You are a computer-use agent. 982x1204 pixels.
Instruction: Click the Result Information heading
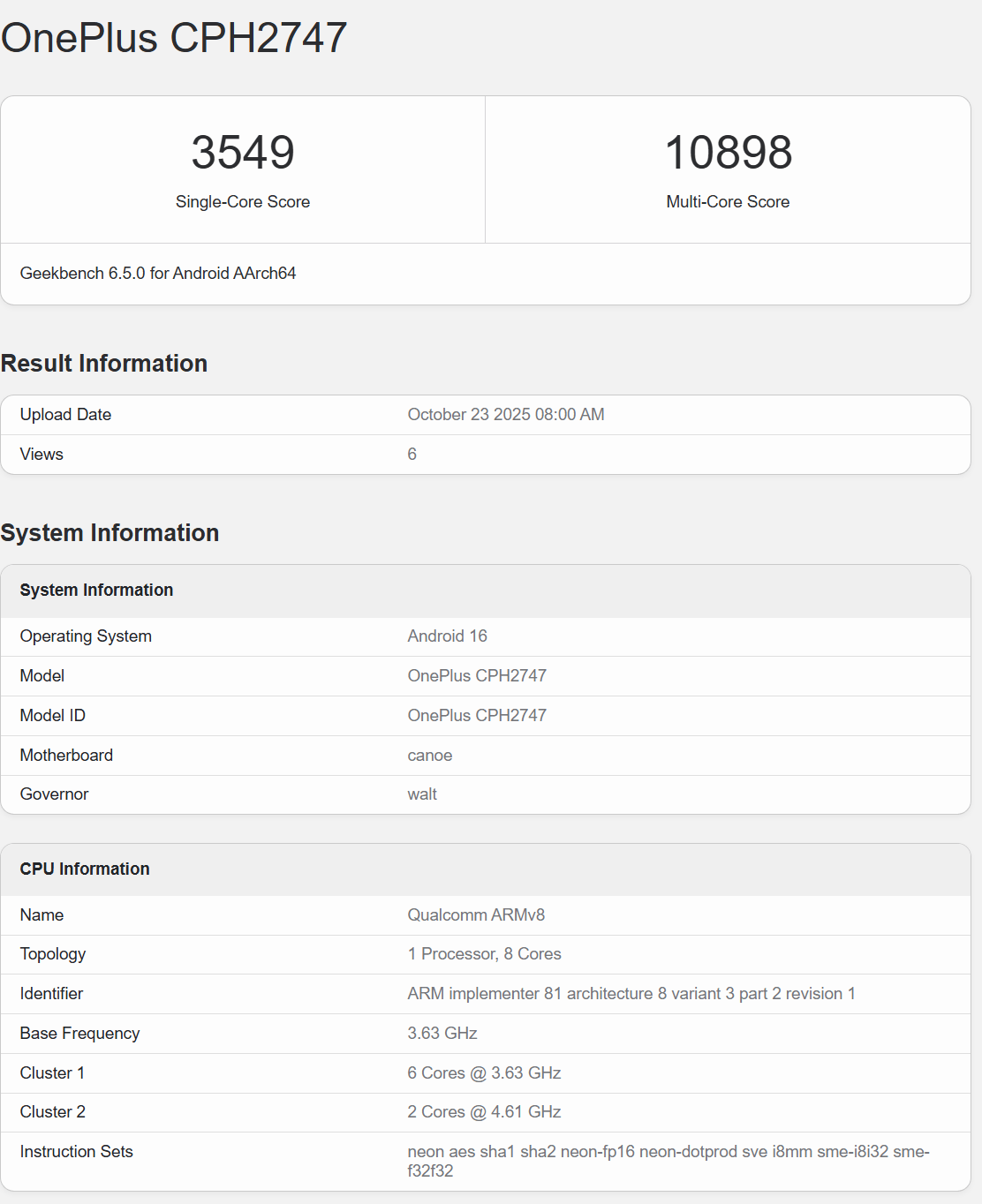[x=104, y=363]
